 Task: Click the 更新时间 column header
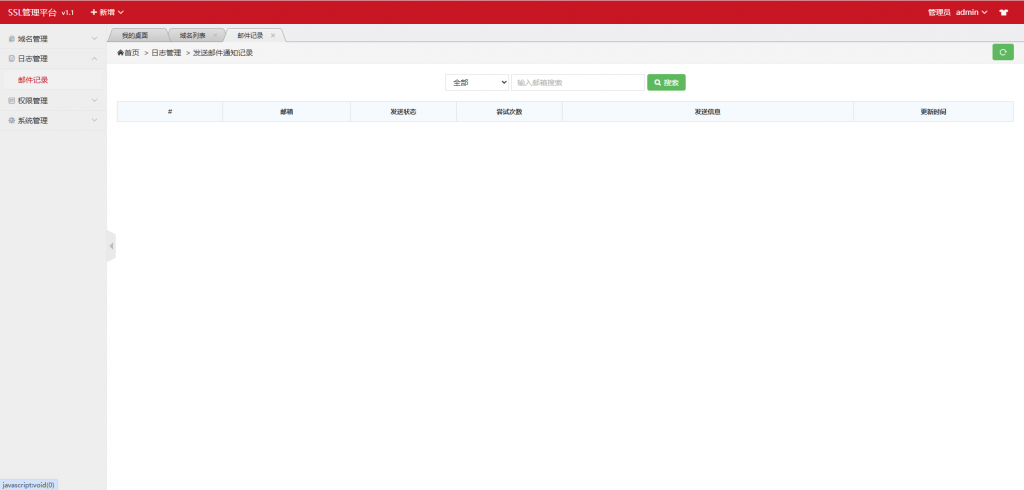[933, 112]
